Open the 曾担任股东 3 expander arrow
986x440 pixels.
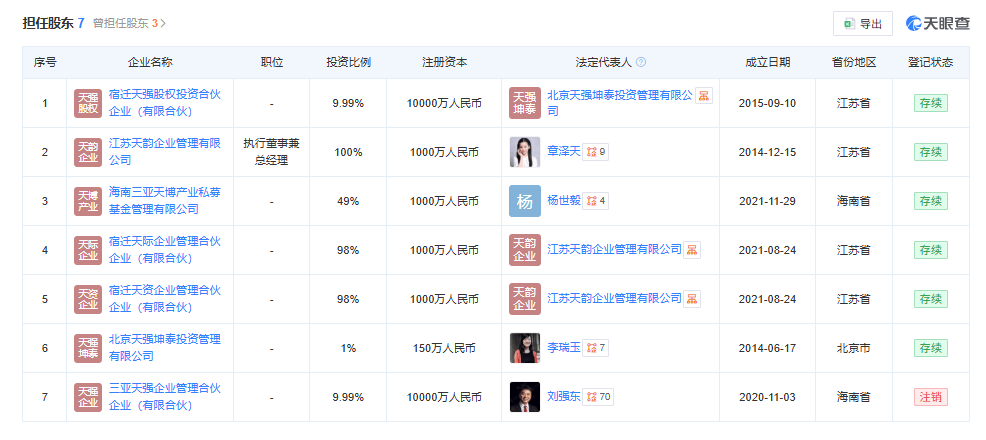tap(163, 23)
